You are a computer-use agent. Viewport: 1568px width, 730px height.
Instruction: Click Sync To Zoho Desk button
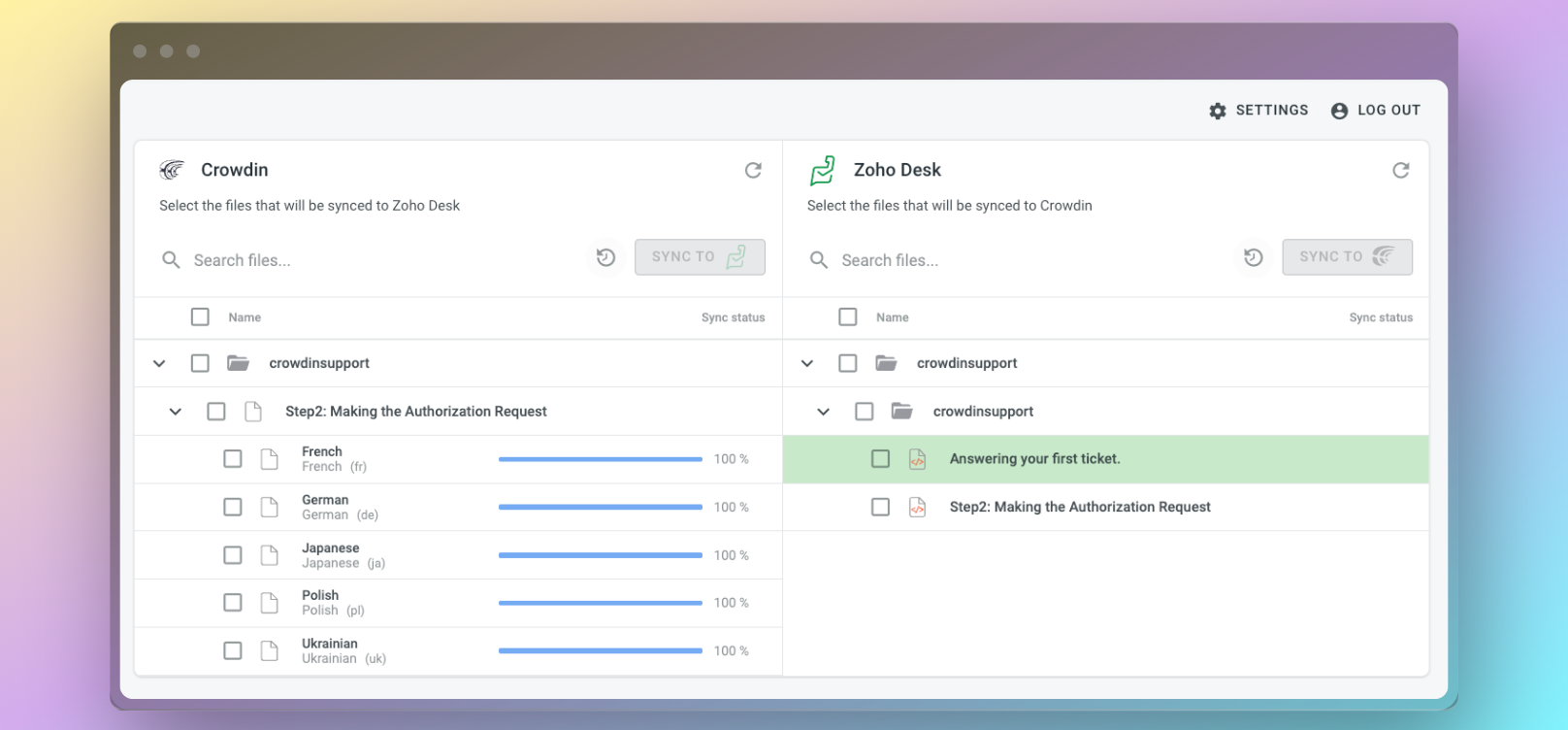tap(700, 257)
